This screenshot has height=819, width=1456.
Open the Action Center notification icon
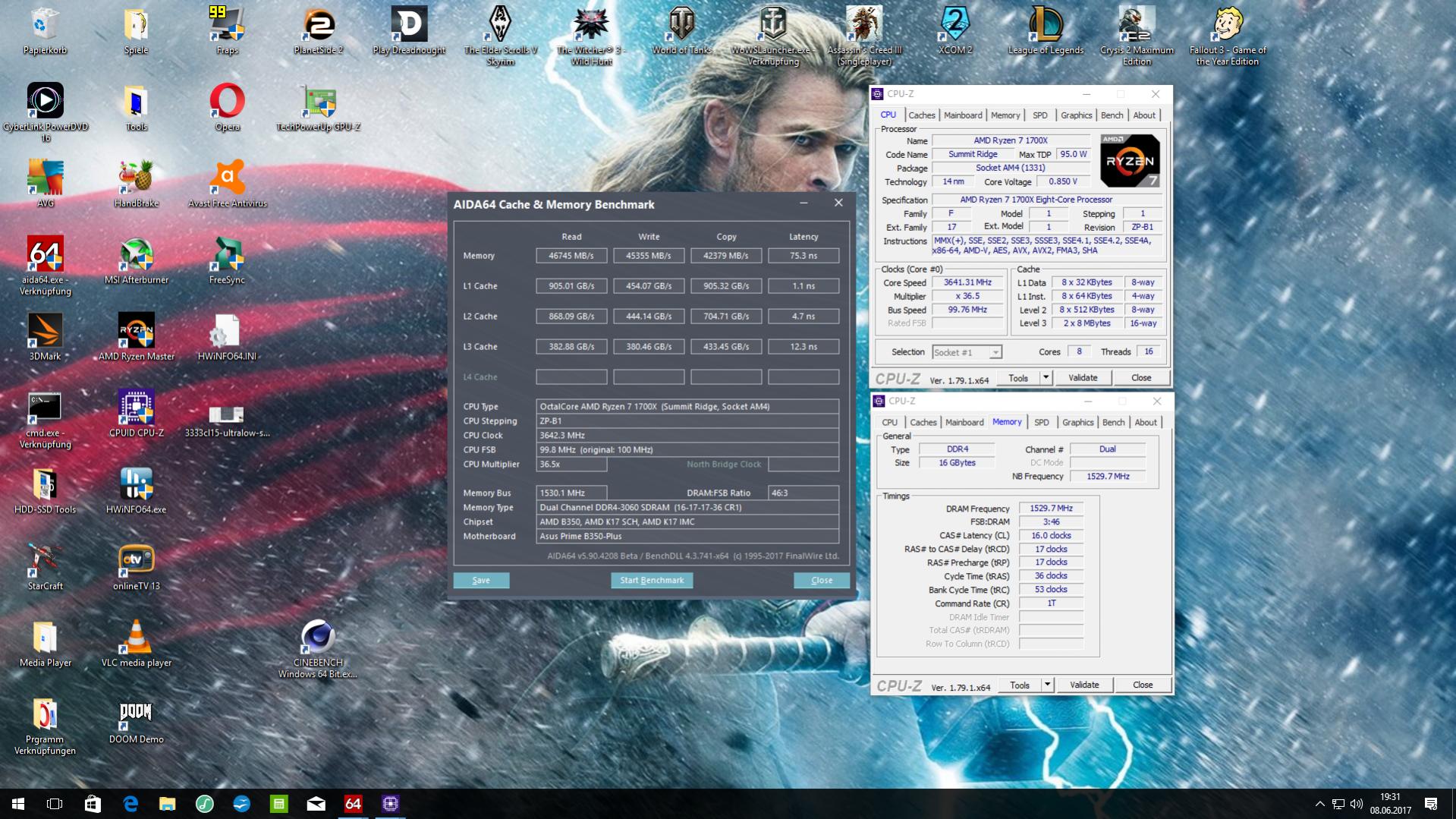point(1431,804)
